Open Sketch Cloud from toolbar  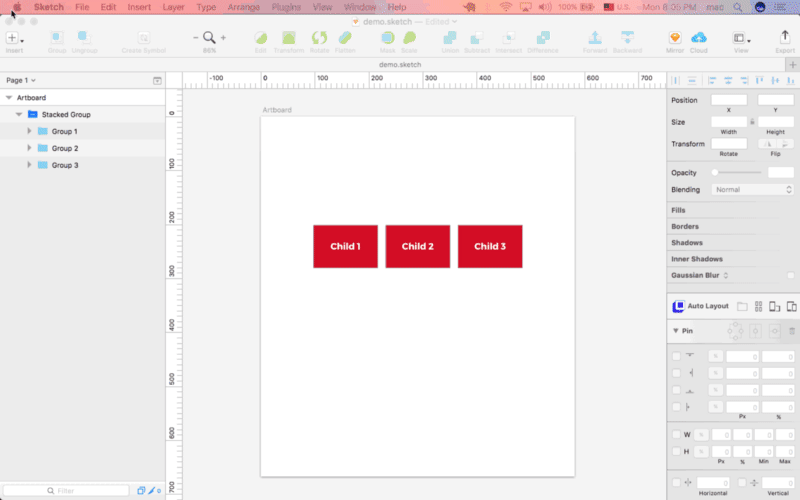698,38
